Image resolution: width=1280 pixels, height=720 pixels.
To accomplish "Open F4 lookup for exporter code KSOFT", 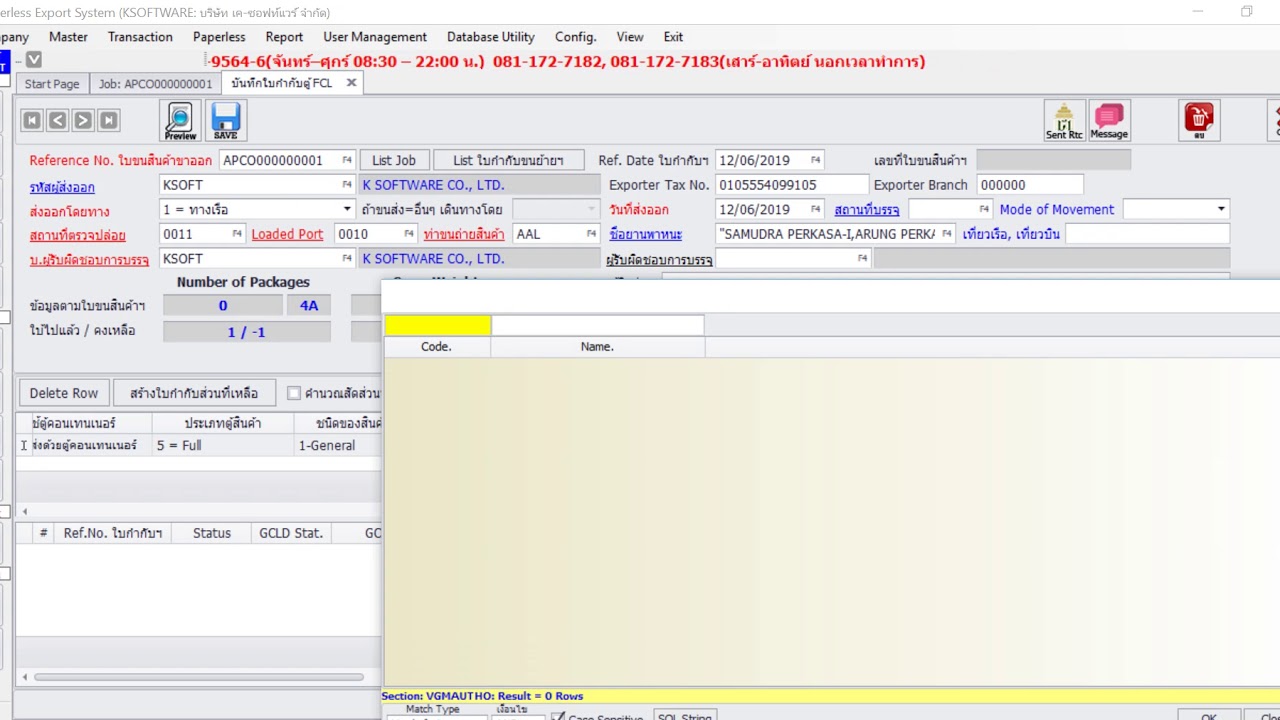I will tap(347, 185).
